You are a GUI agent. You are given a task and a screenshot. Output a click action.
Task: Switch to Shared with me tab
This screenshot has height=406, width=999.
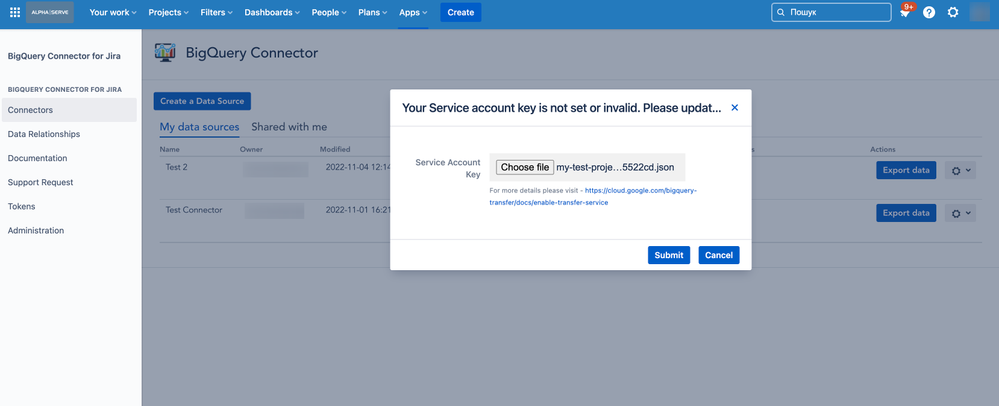[x=289, y=127]
